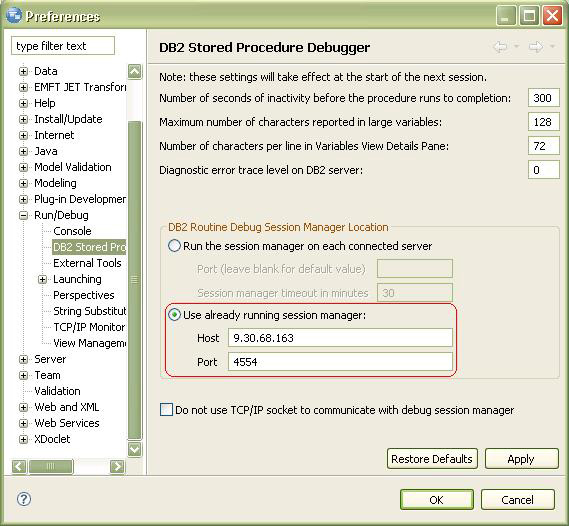Open the back history dropdown arrow
Image resolution: width=569 pixels, height=526 pixels.
click(x=516, y=46)
